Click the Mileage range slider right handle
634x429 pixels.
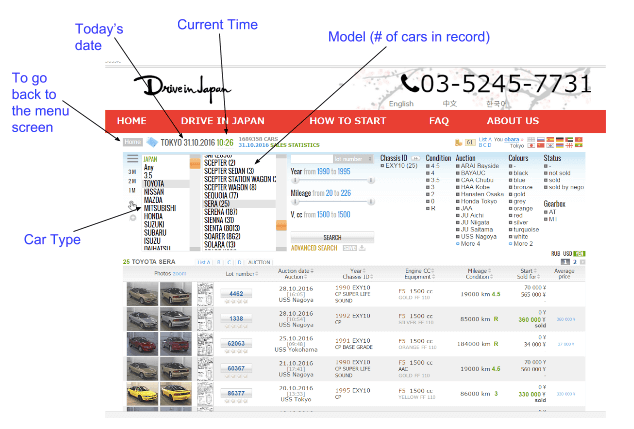click(x=370, y=201)
